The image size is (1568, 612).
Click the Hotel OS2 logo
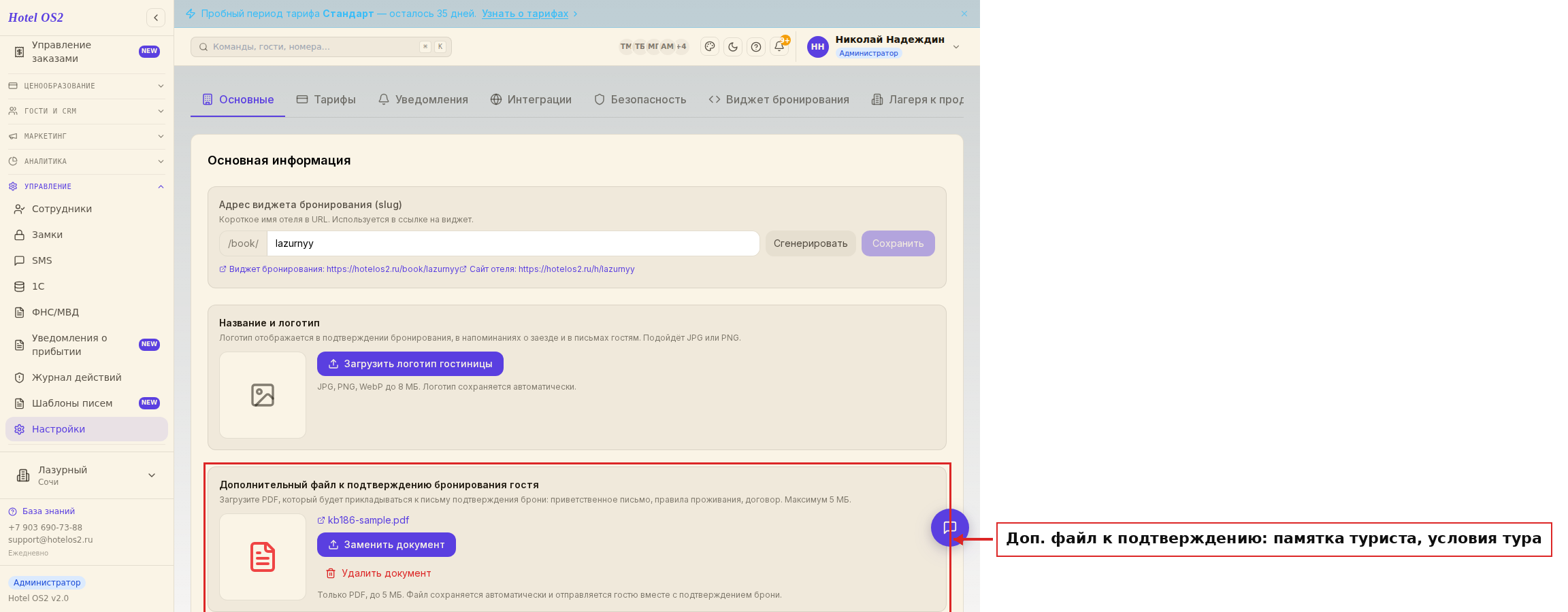35,18
